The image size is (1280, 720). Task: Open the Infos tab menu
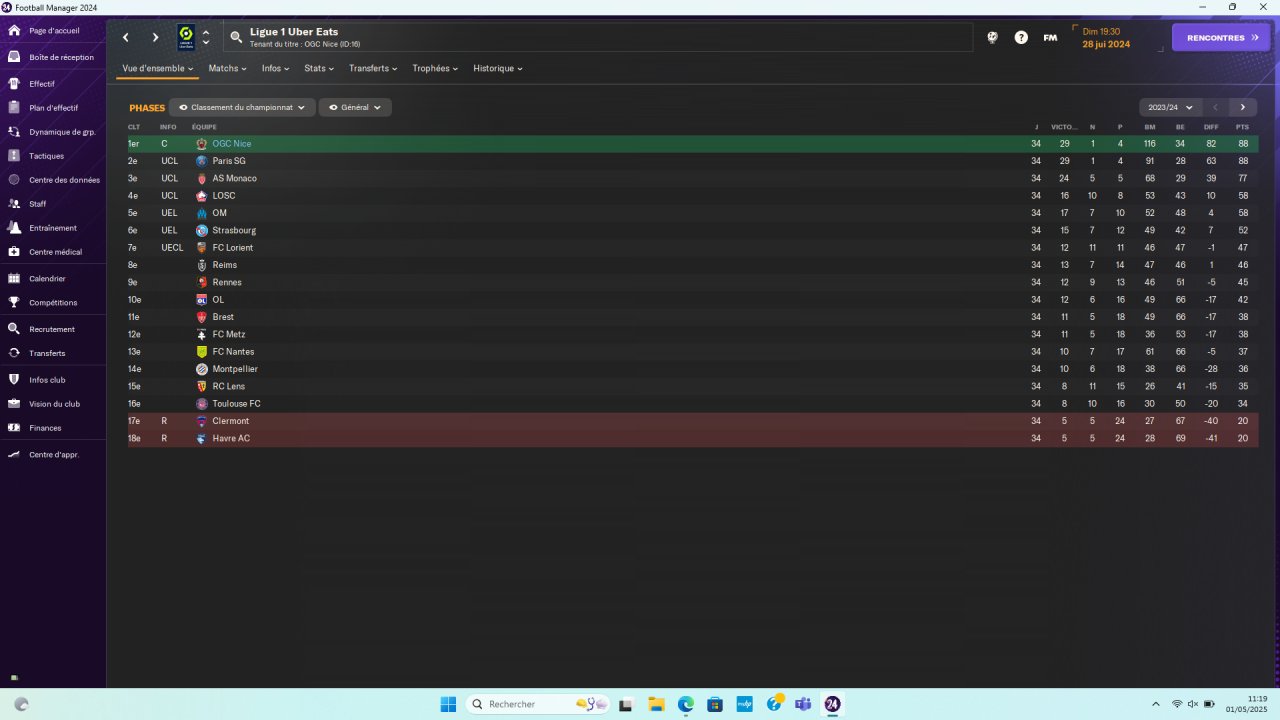click(x=275, y=69)
